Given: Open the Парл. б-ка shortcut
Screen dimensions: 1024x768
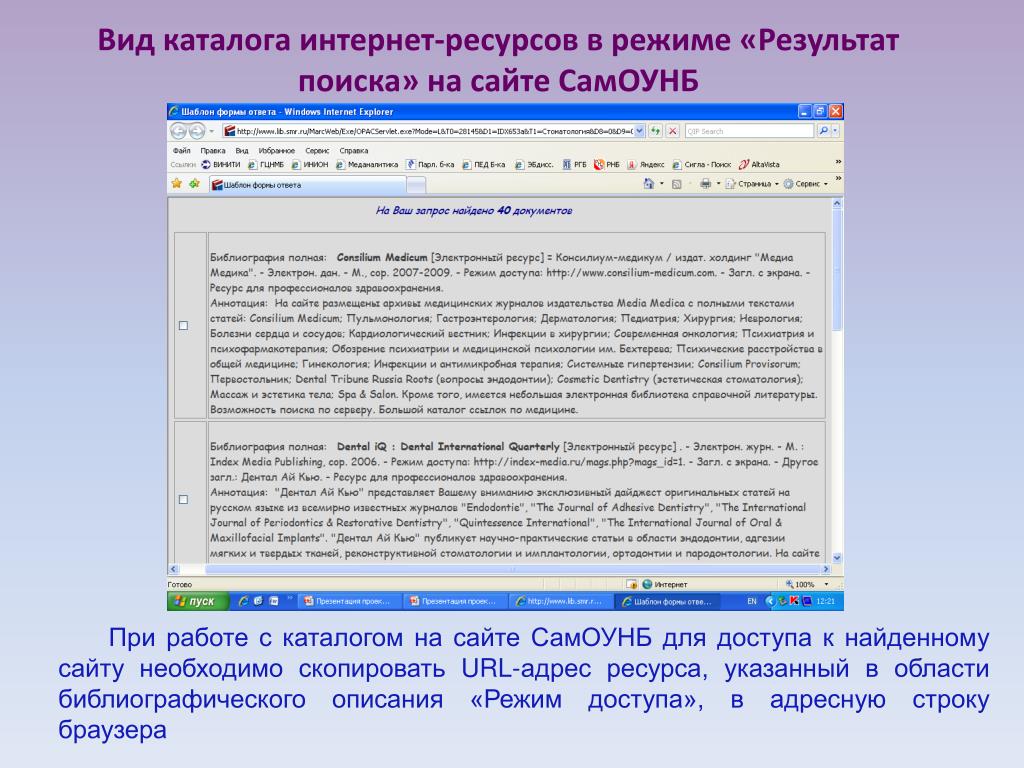Looking at the screenshot, I should tap(430, 165).
